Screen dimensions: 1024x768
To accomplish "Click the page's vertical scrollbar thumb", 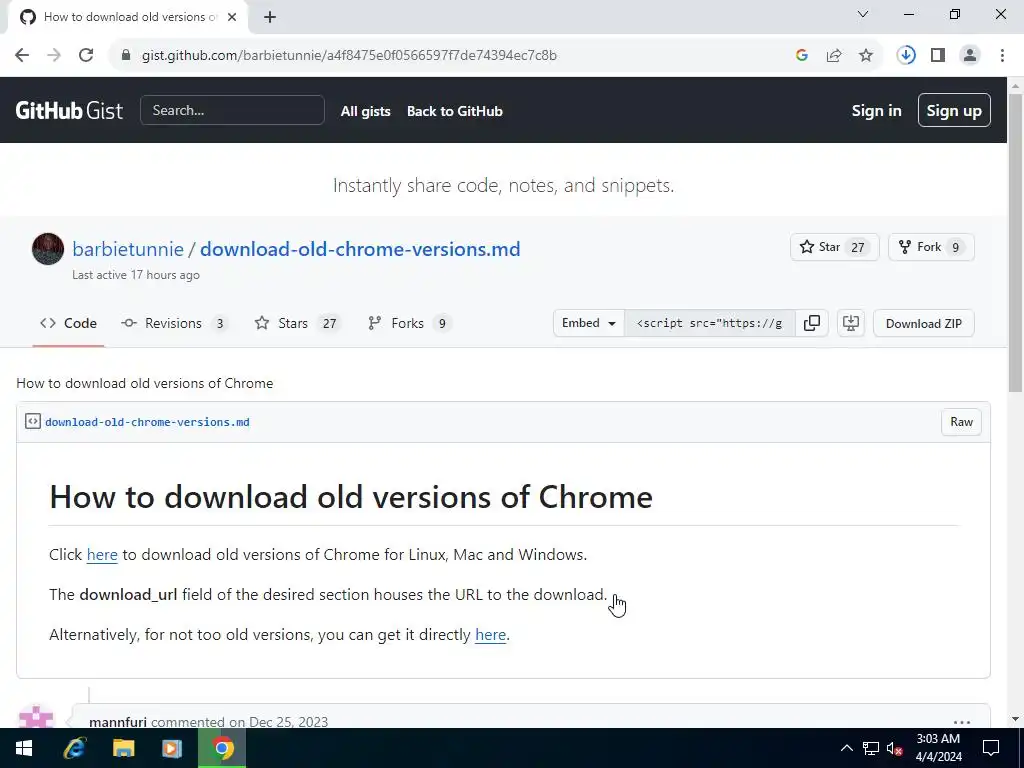I will (x=1015, y=240).
